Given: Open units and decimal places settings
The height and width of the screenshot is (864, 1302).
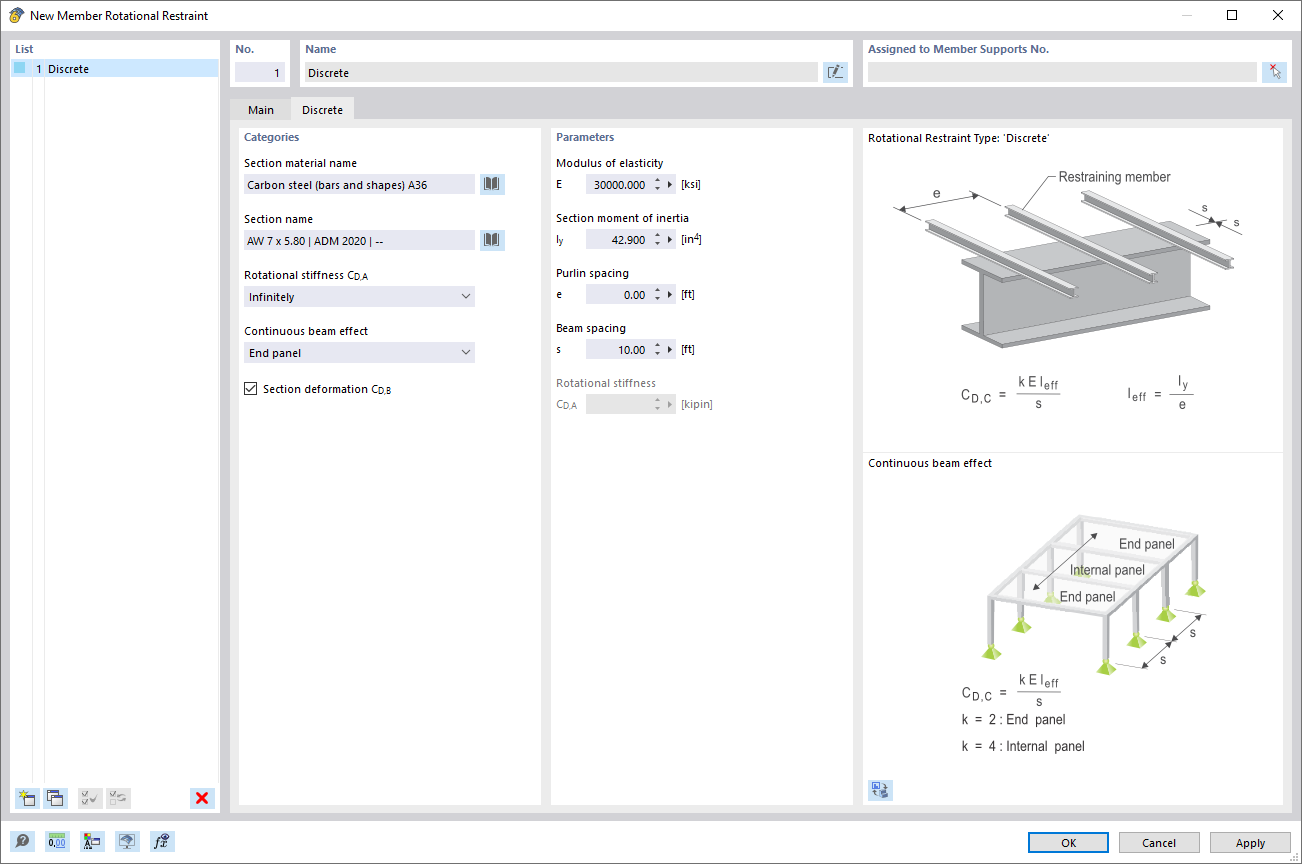Looking at the screenshot, I should coord(57,841).
